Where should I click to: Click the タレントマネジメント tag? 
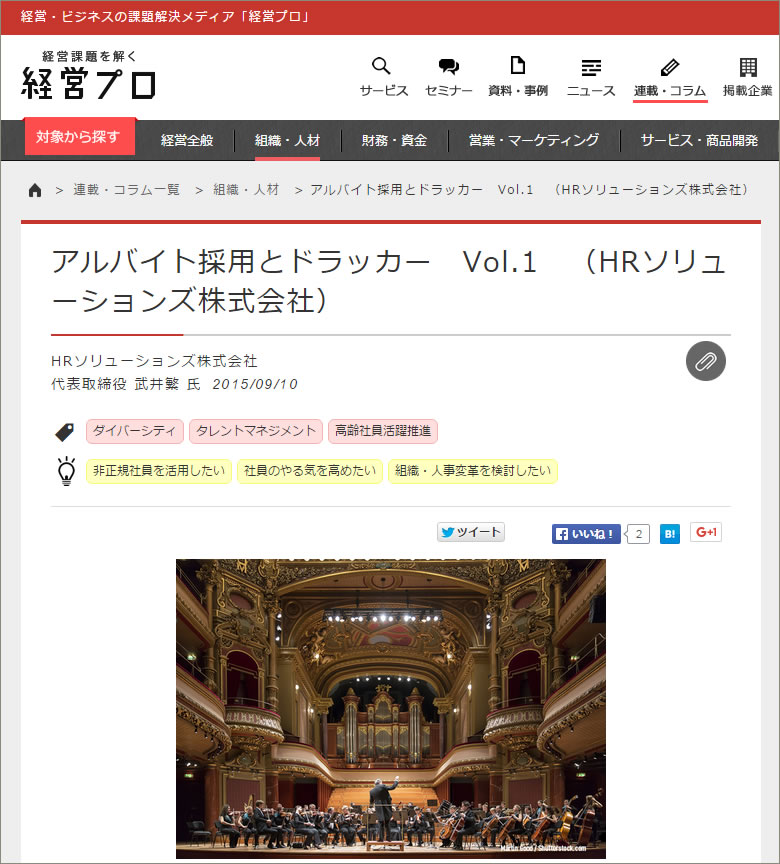pos(256,431)
